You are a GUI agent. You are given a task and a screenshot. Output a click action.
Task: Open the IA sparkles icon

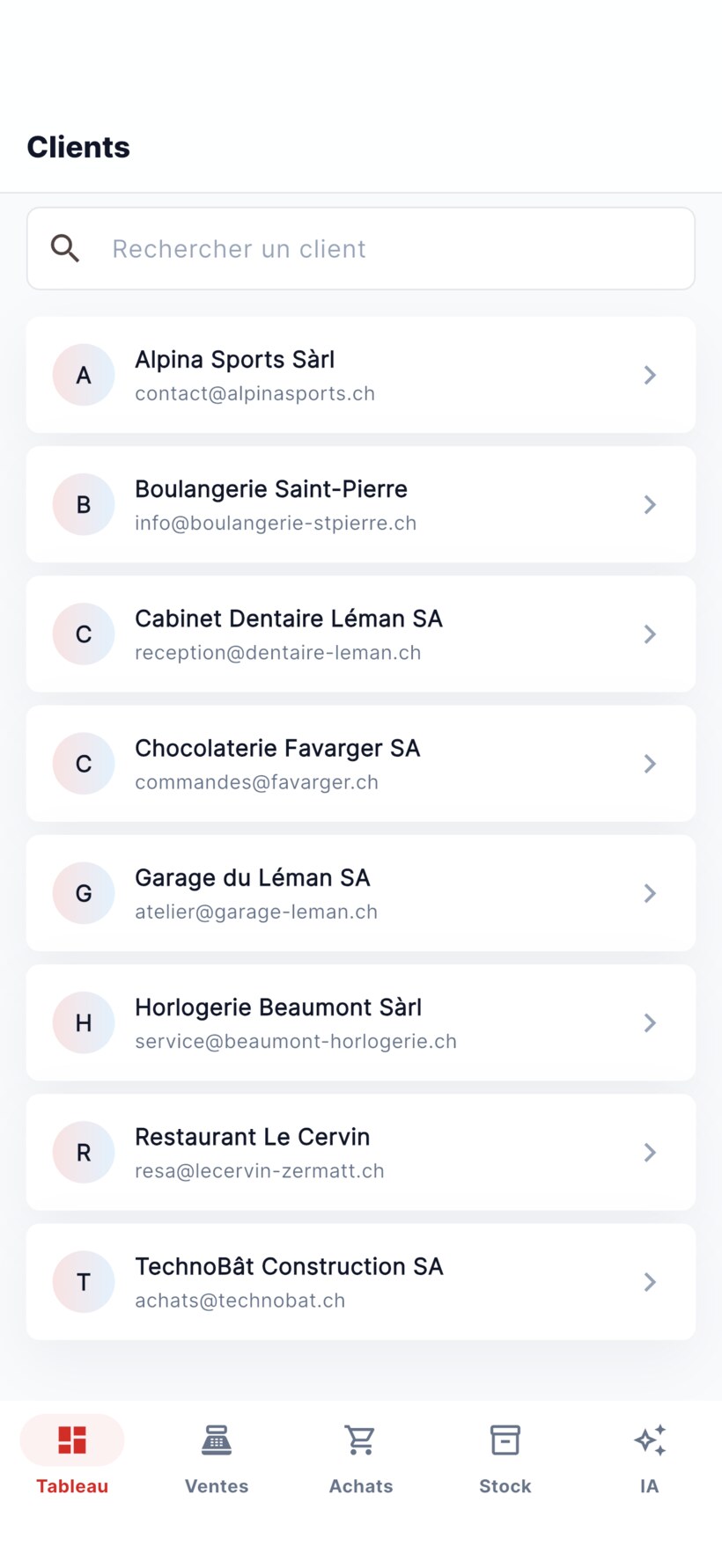[650, 1440]
